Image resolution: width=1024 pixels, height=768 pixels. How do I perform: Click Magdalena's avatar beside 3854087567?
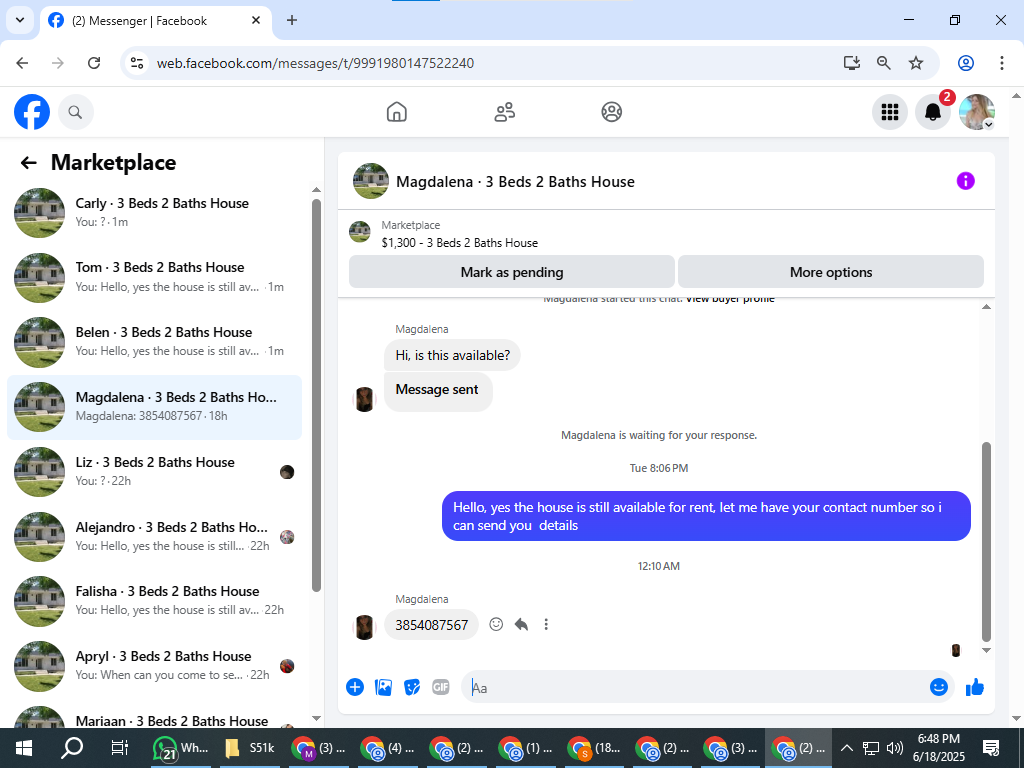(x=364, y=626)
